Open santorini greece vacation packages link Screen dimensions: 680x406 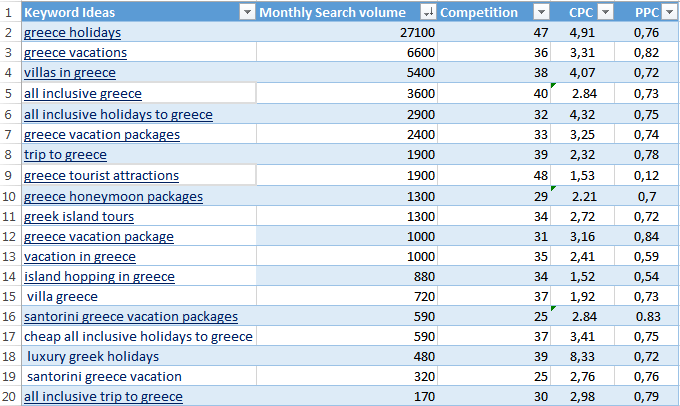130,316
